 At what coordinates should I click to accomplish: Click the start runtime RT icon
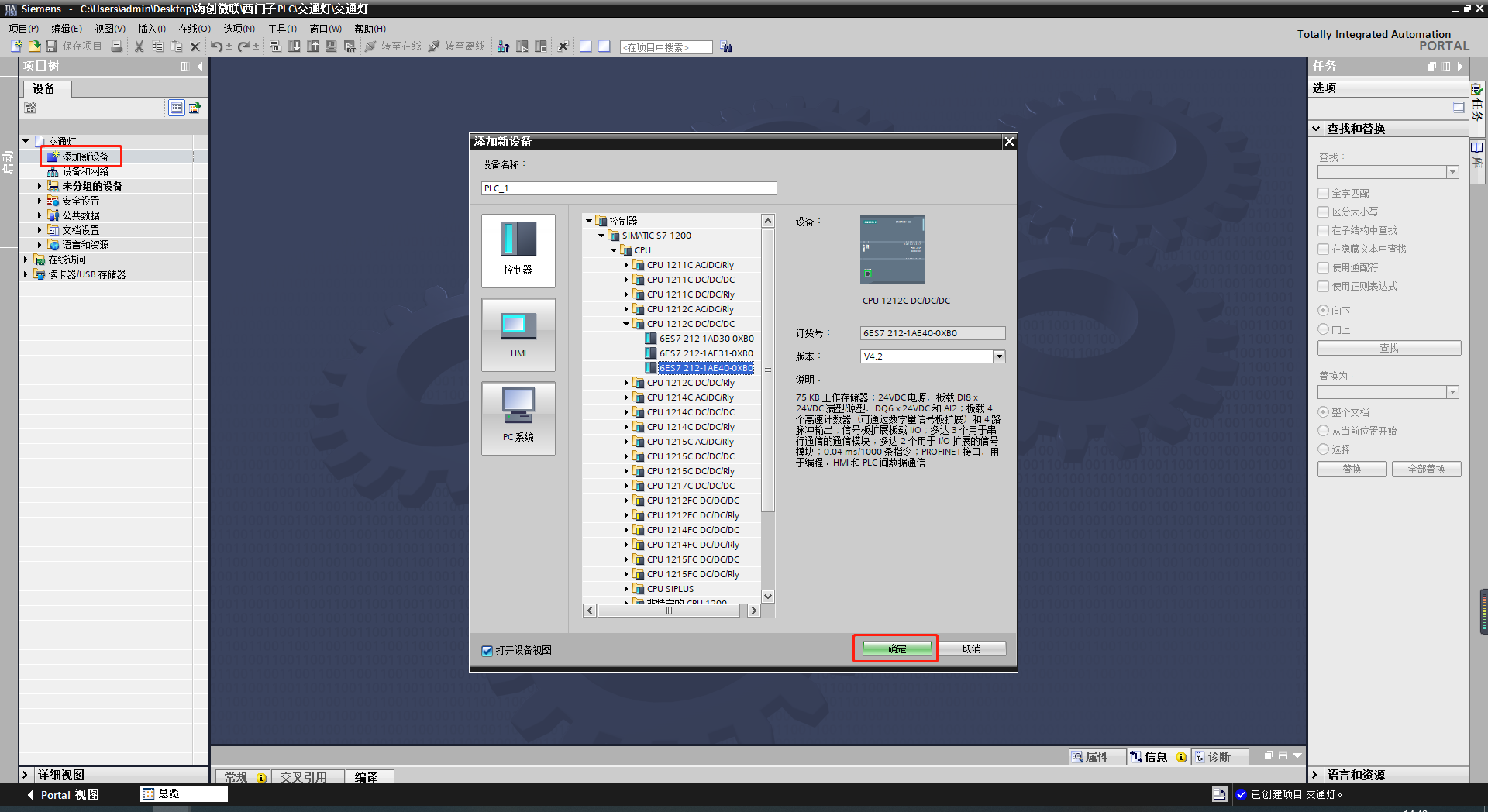[350, 46]
